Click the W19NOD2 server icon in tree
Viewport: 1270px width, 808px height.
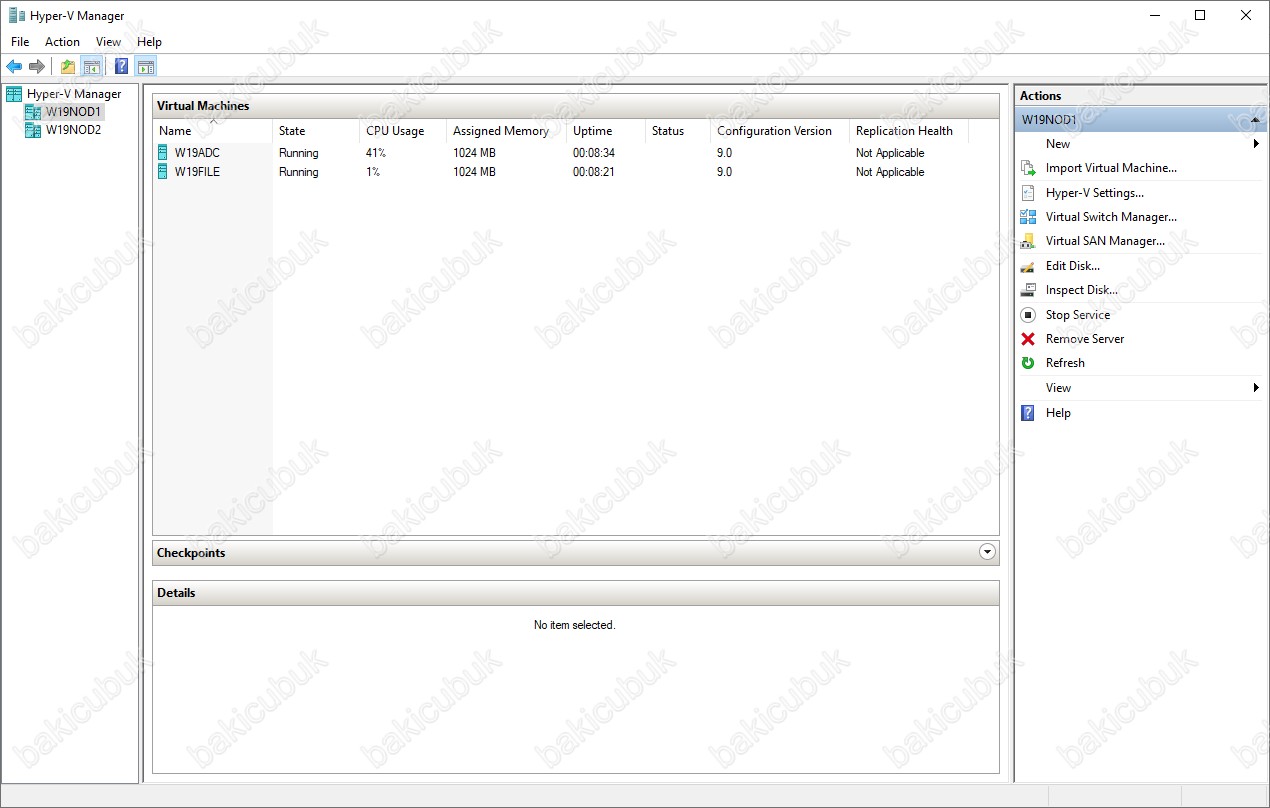point(33,130)
